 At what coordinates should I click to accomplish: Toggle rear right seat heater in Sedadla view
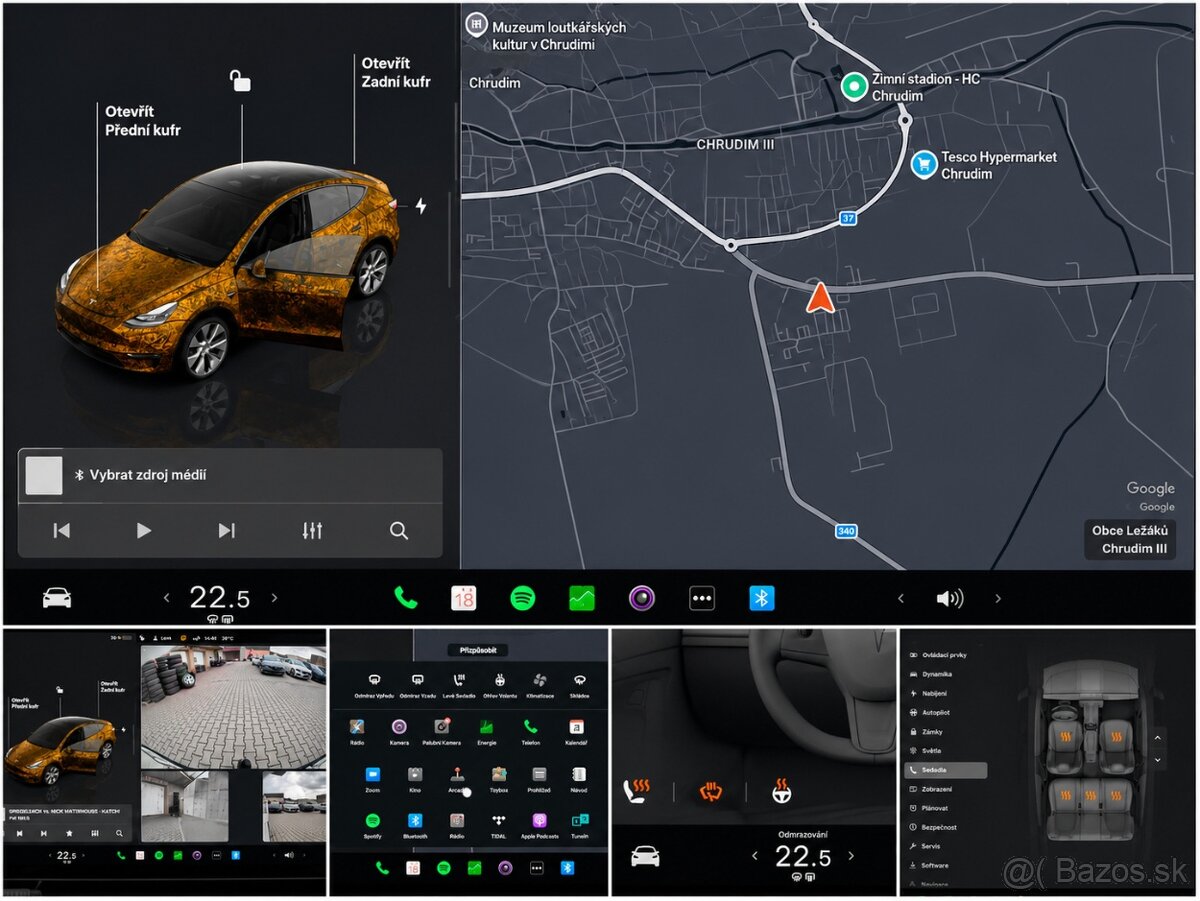click(1116, 795)
